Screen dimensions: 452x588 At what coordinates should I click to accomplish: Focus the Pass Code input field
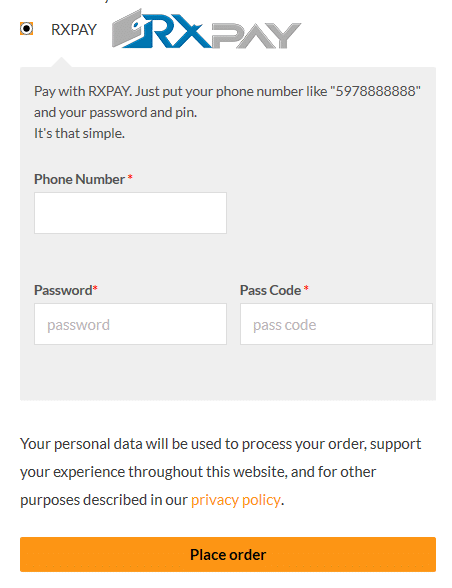pyautogui.click(x=336, y=324)
